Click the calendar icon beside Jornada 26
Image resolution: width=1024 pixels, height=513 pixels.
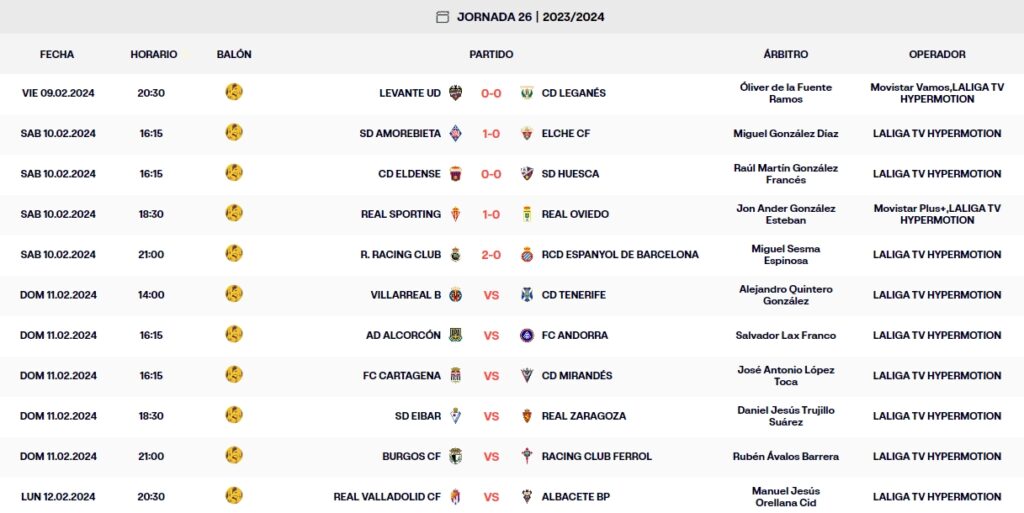[x=443, y=17]
